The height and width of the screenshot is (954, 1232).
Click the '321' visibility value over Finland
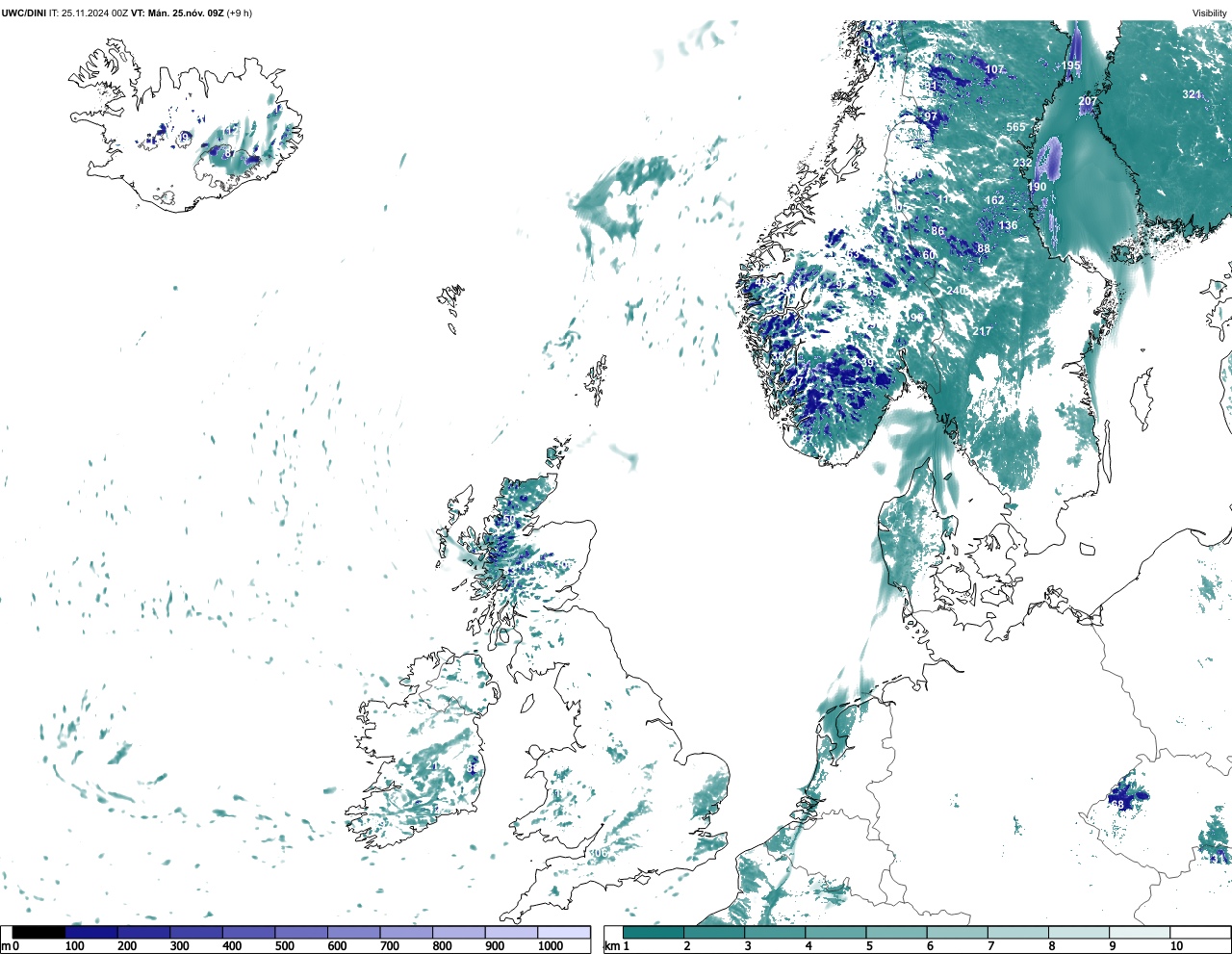1192,94
